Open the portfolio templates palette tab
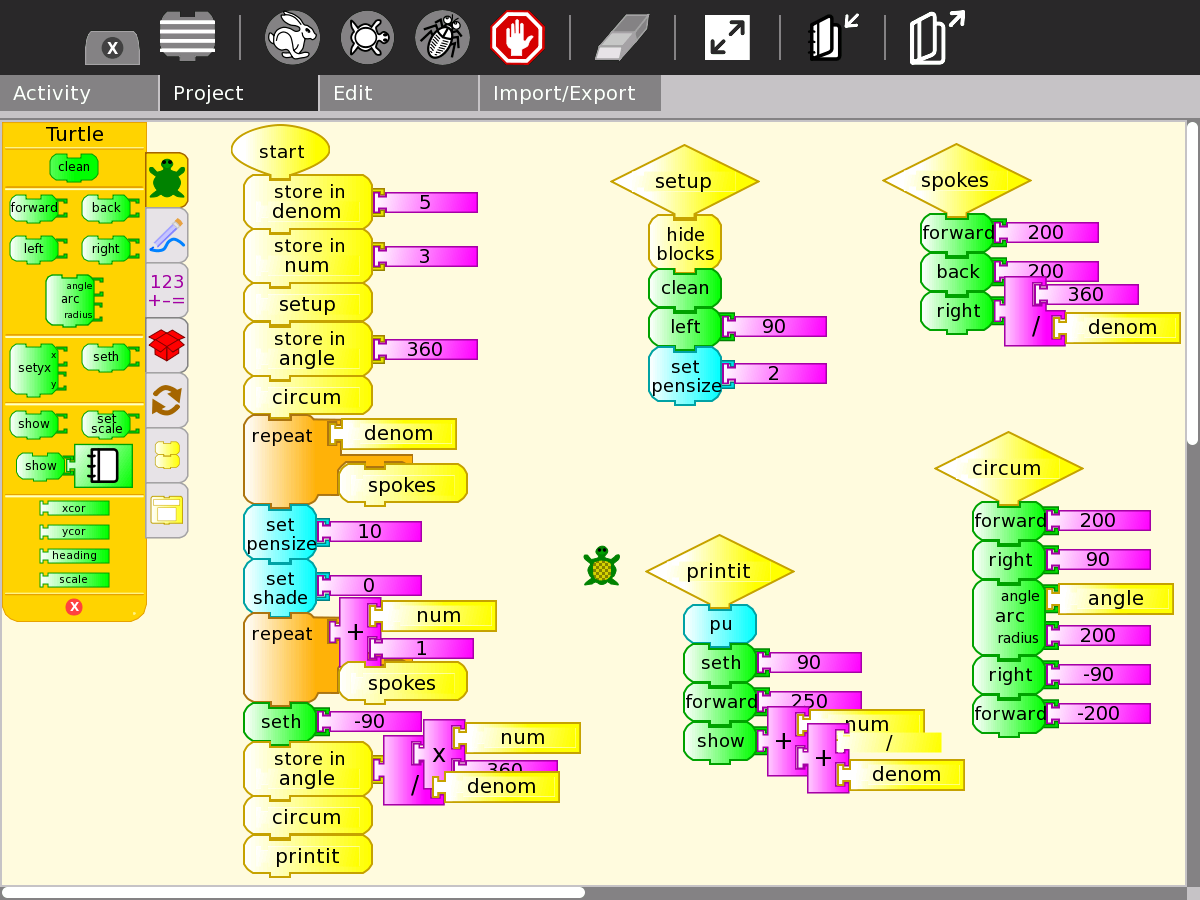The width and height of the screenshot is (1200, 900). [x=167, y=510]
